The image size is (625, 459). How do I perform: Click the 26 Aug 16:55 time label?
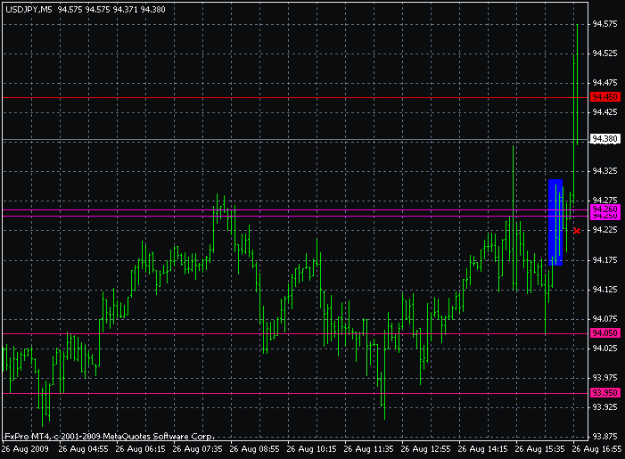(597, 449)
